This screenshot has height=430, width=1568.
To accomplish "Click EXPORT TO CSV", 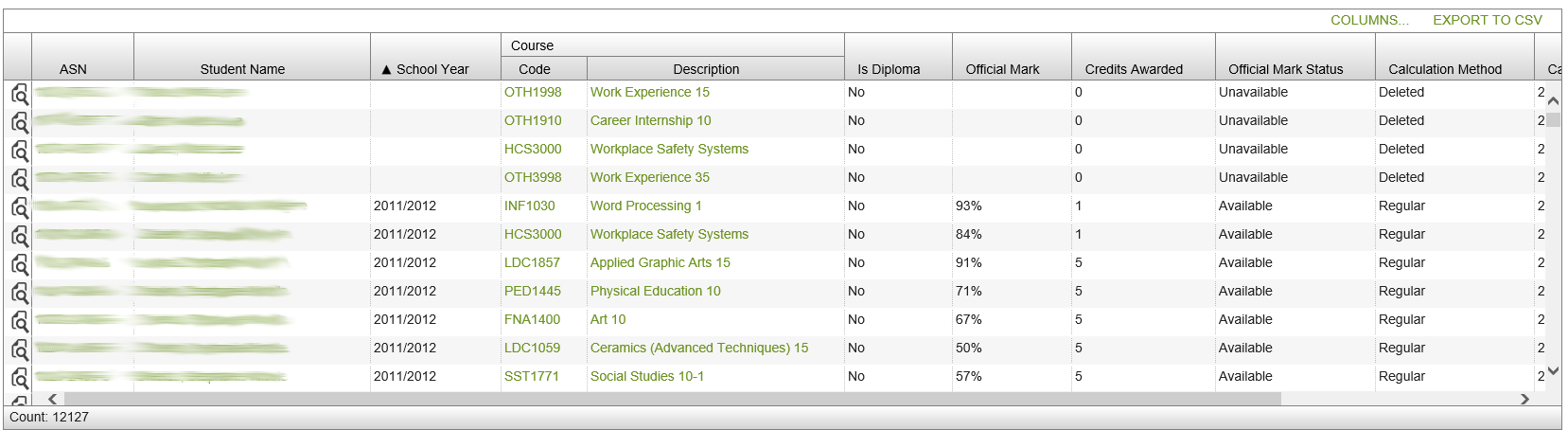I will [1487, 20].
